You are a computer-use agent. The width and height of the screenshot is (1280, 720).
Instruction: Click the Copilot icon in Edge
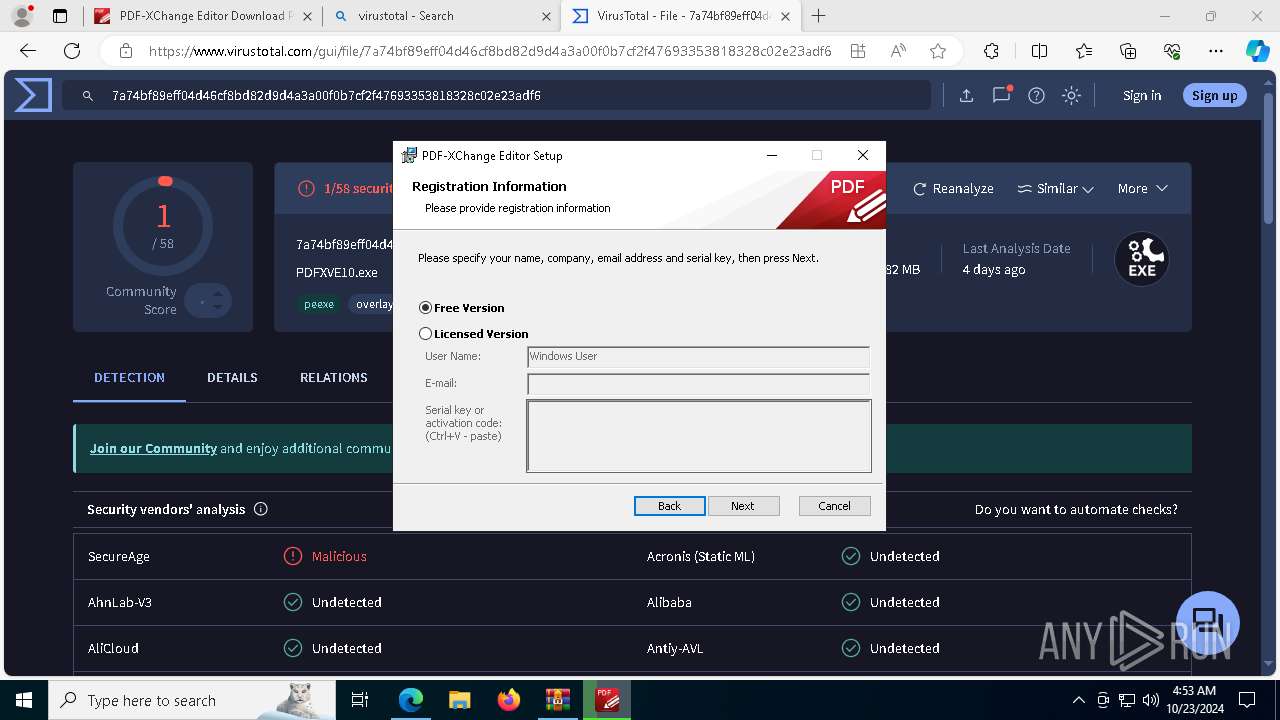pos(1257,51)
